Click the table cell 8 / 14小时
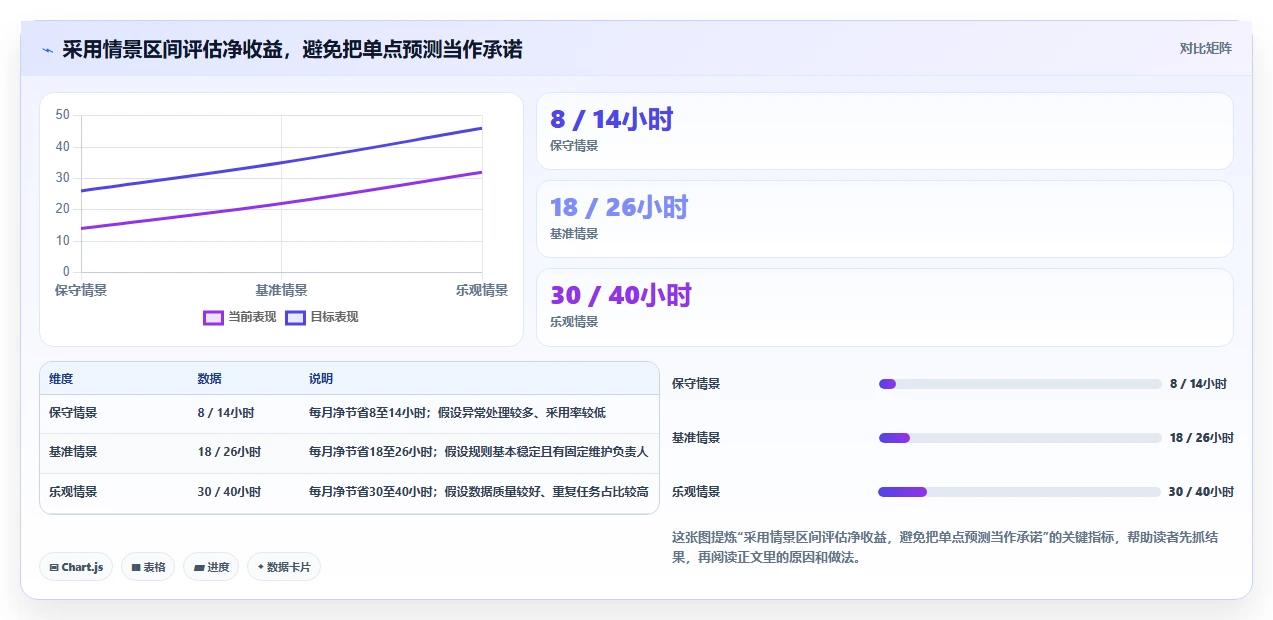Image resolution: width=1273 pixels, height=620 pixels. coord(226,412)
